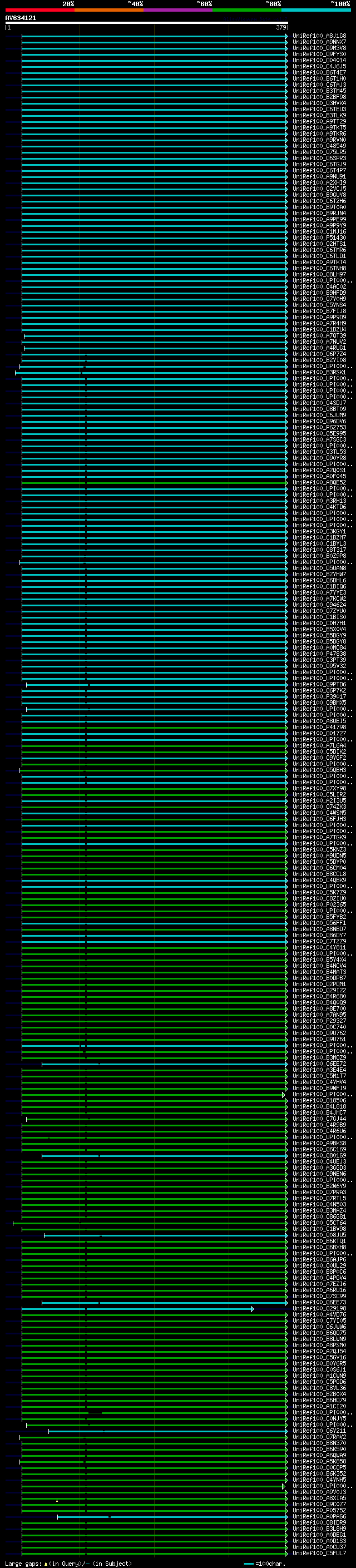Screen dimensions: 356x1568
Task: Select the UniRef100_A4VD76 label
Action: [319, 1314]
